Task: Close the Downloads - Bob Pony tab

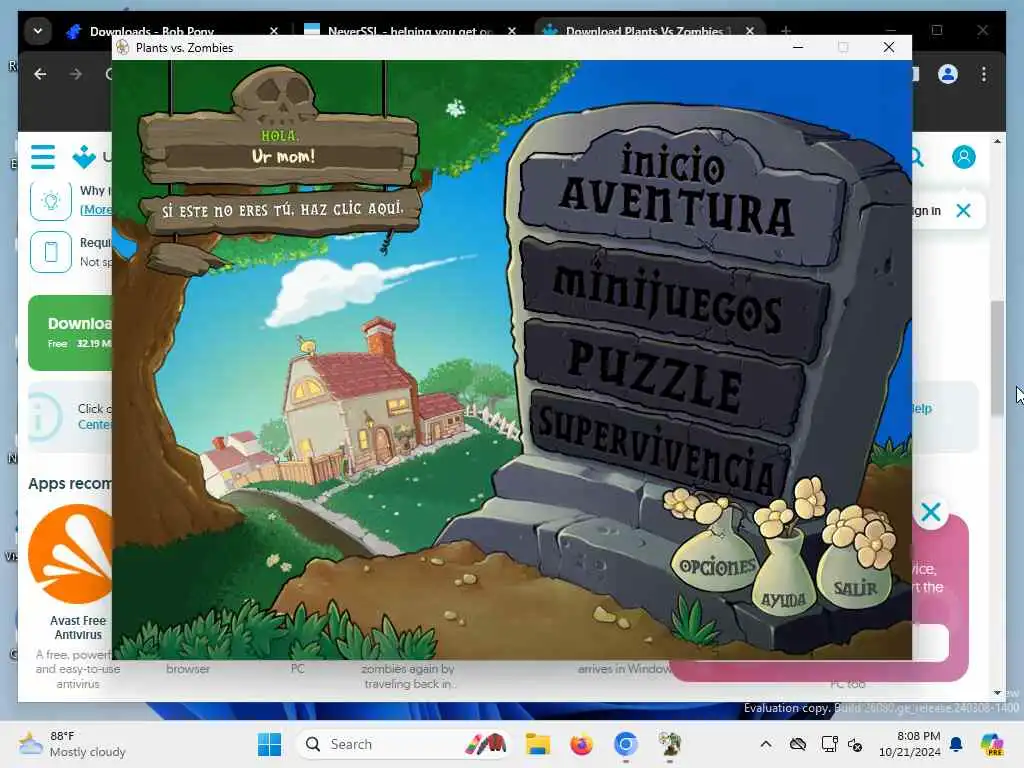Action: [x=274, y=31]
